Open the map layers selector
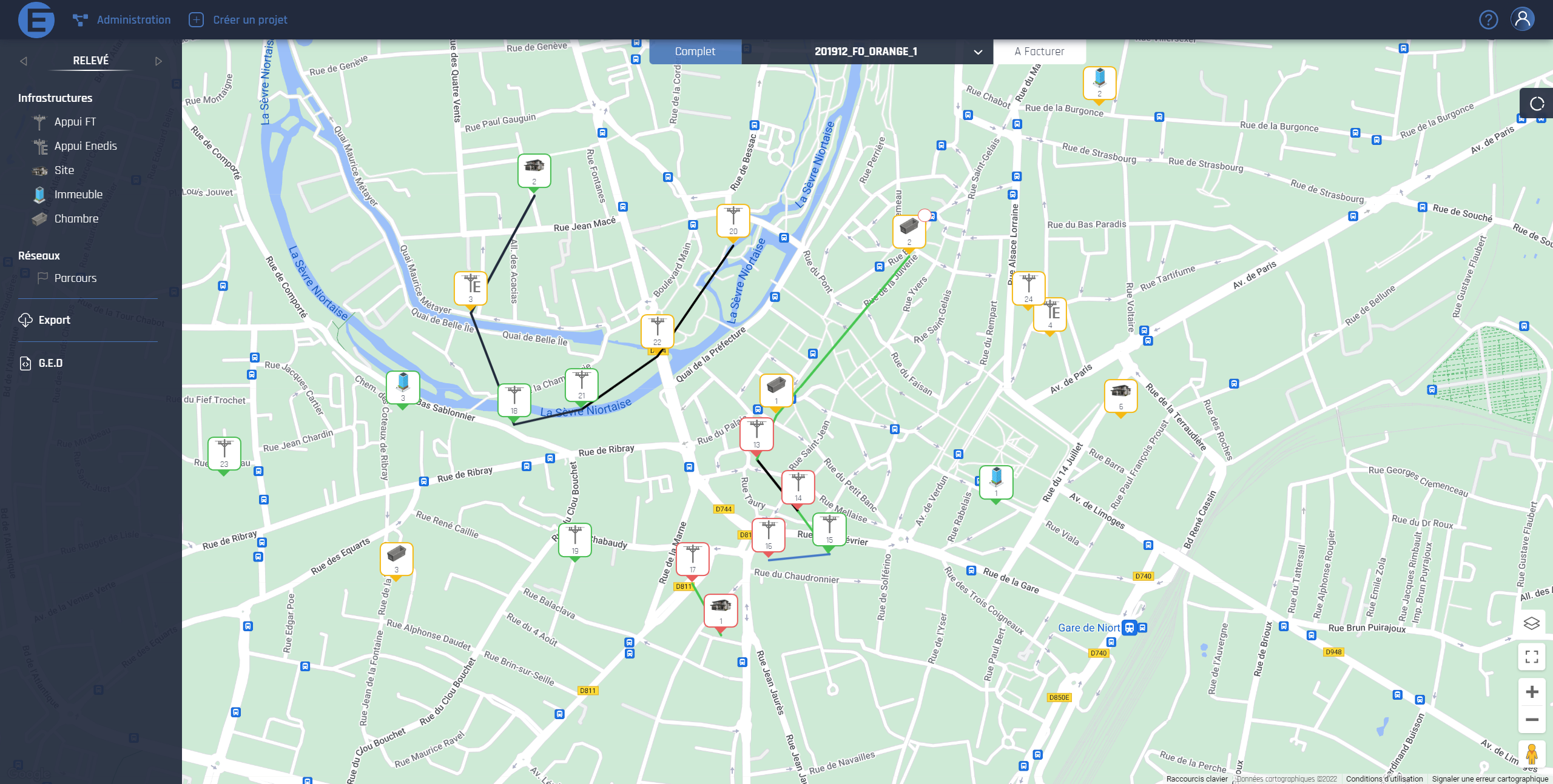The width and height of the screenshot is (1553, 784). [1531, 623]
